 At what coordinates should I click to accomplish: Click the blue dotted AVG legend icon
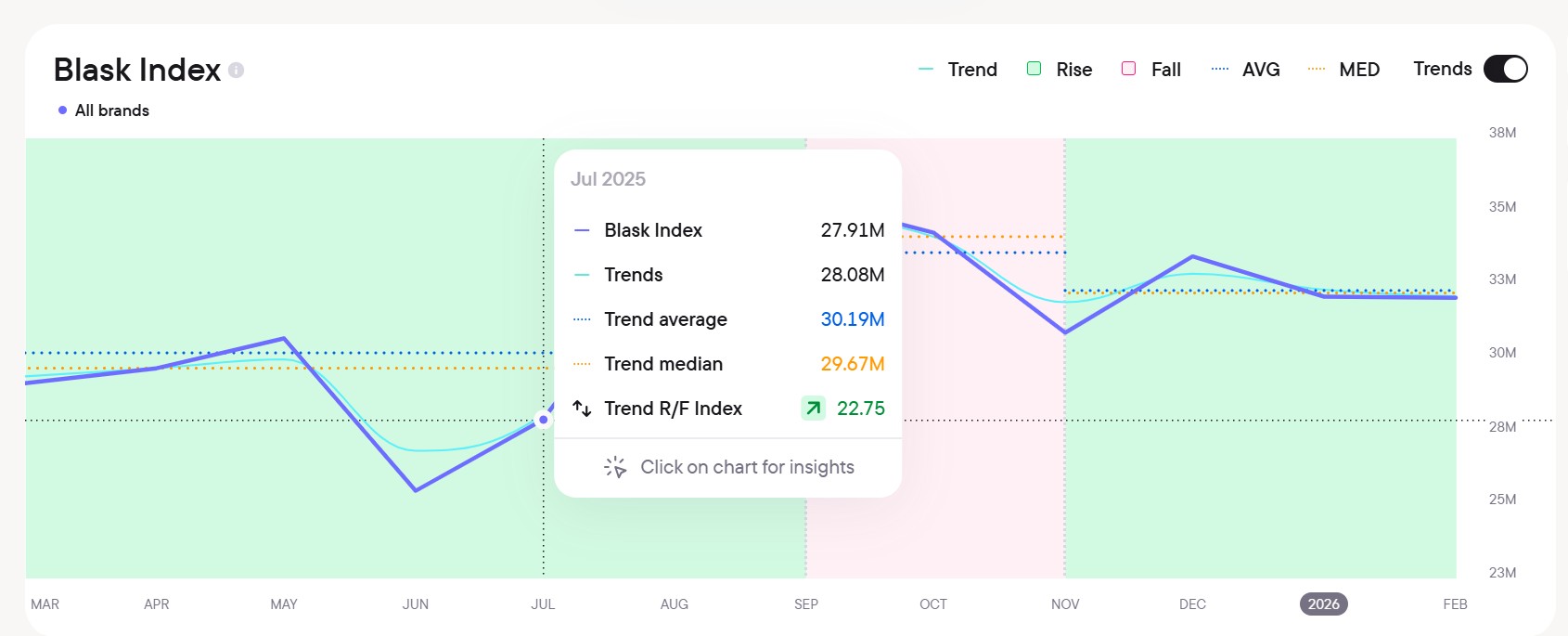1220,69
